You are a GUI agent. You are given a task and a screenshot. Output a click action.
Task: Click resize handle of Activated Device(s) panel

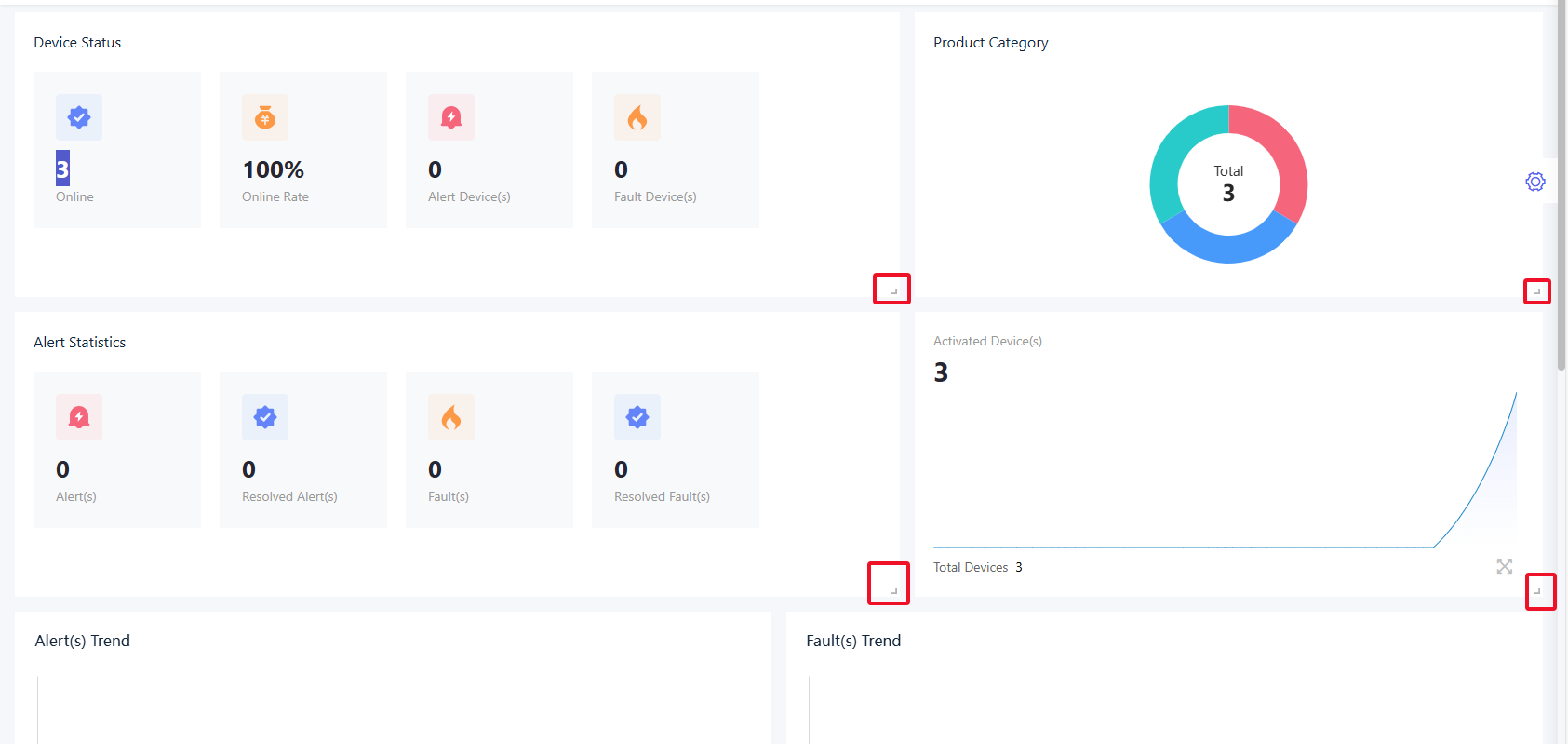coord(1538,590)
